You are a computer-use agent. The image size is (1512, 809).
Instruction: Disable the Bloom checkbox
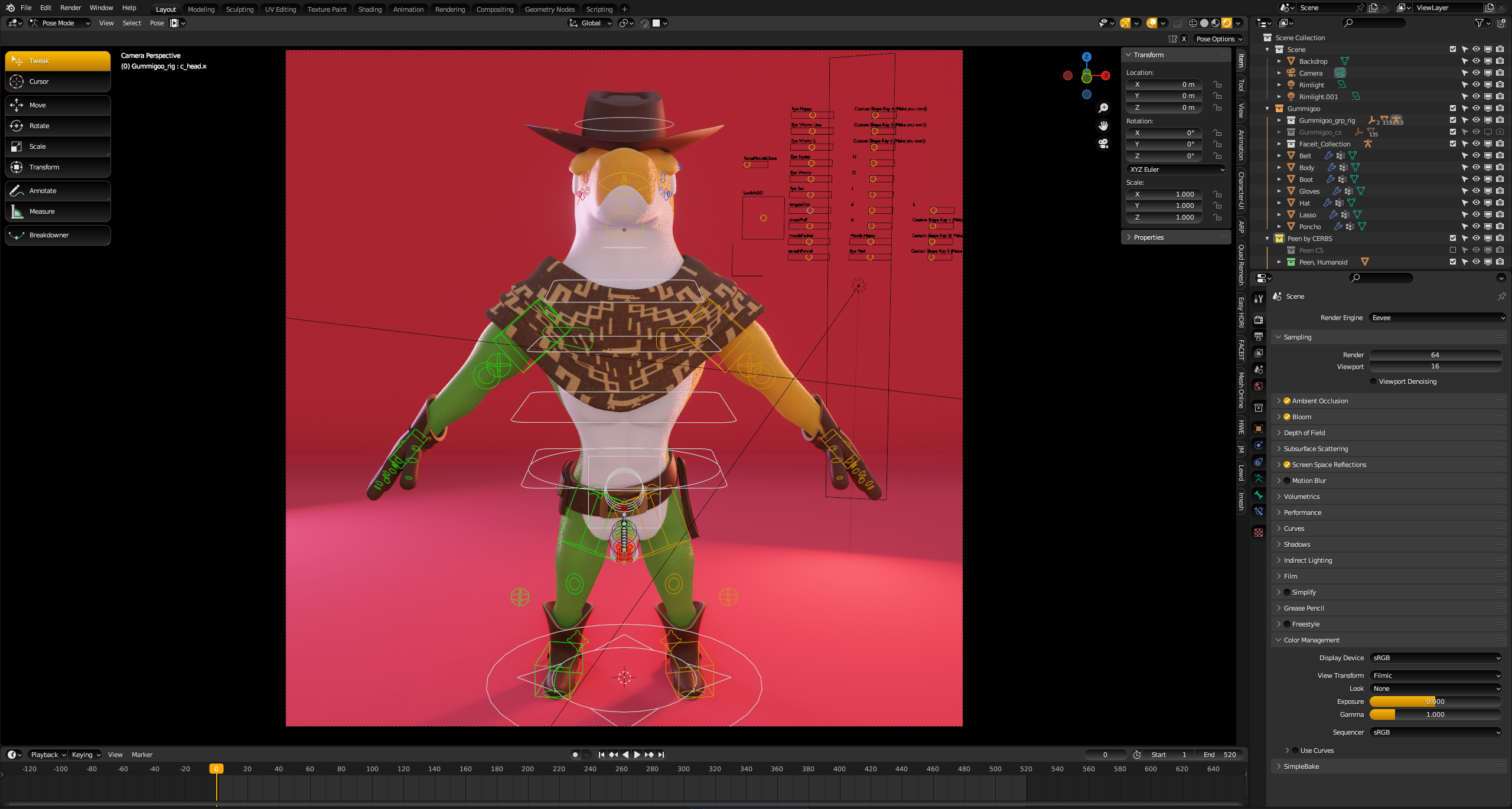pyautogui.click(x=1287, y=417)
